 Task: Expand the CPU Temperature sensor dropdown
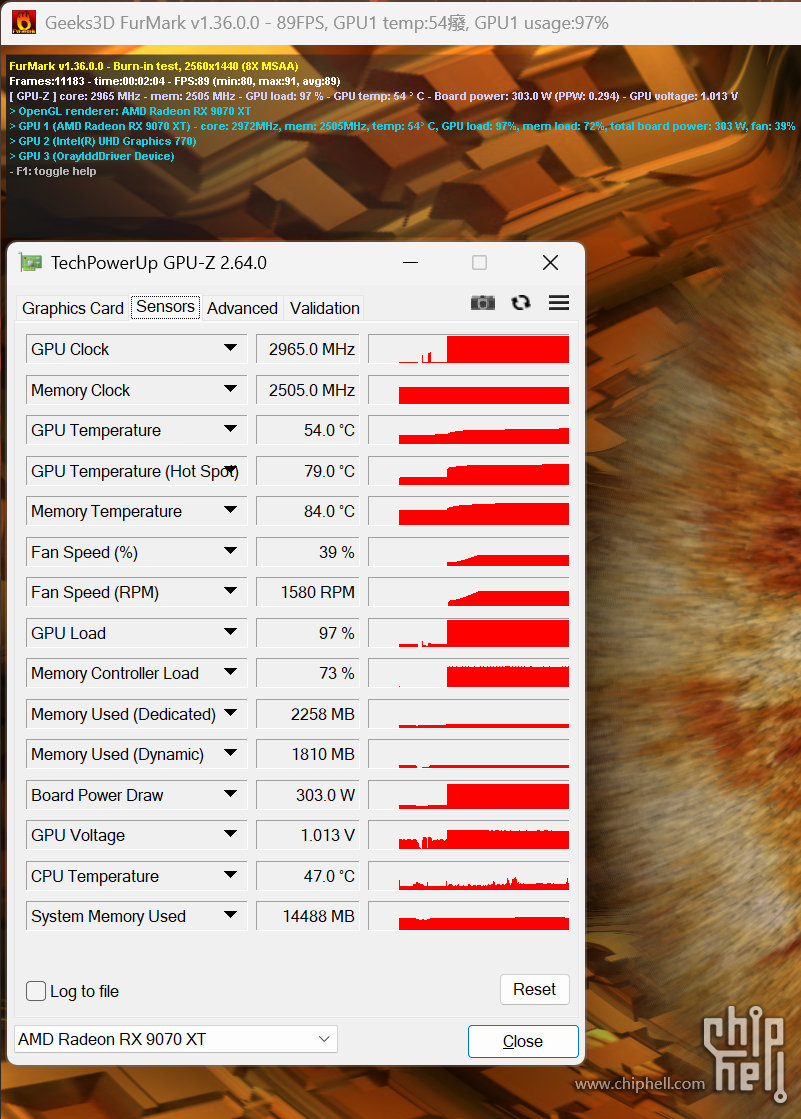tap(230, 875)
